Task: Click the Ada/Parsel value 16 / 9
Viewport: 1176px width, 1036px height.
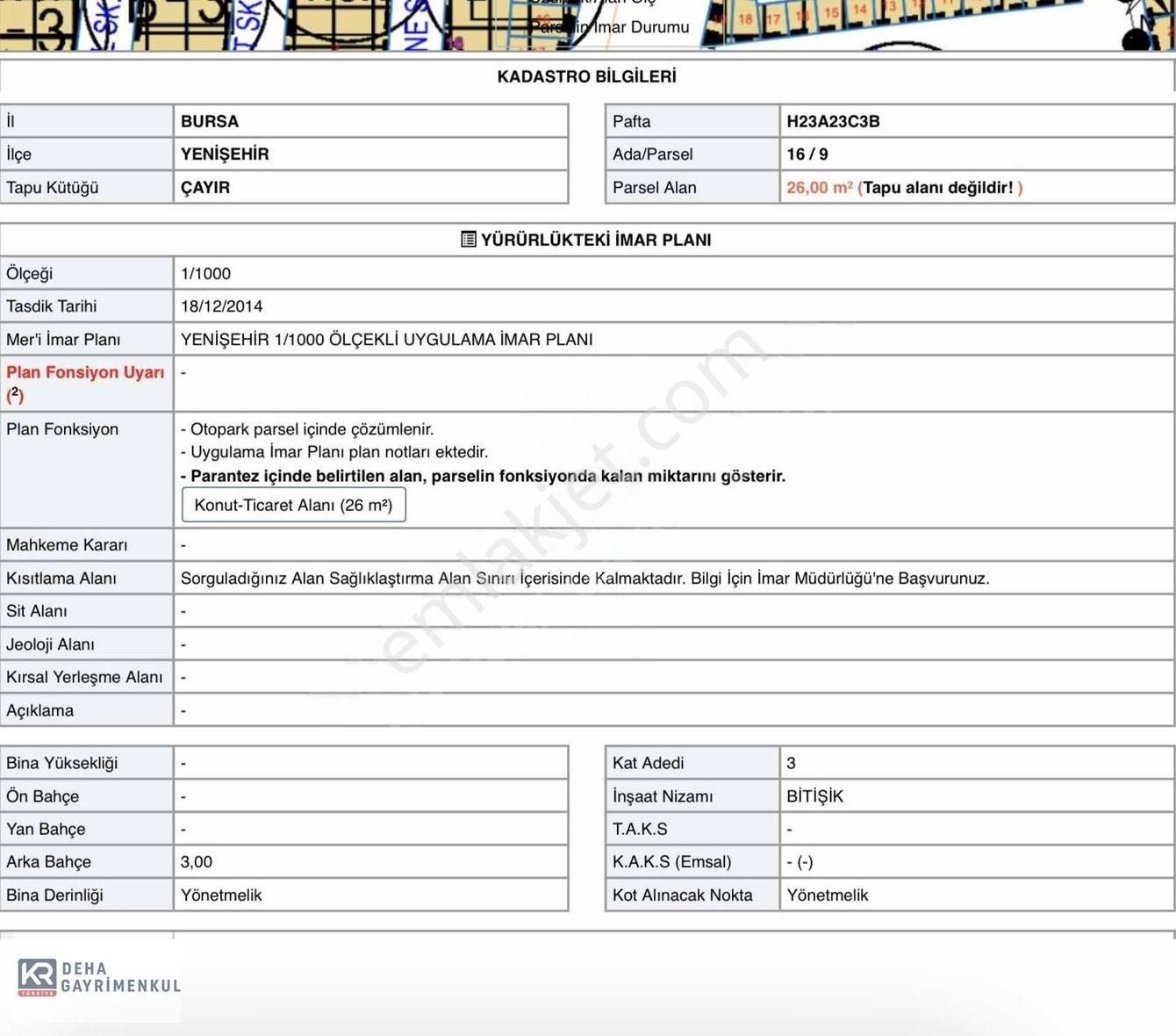Action: pos(807,154)
